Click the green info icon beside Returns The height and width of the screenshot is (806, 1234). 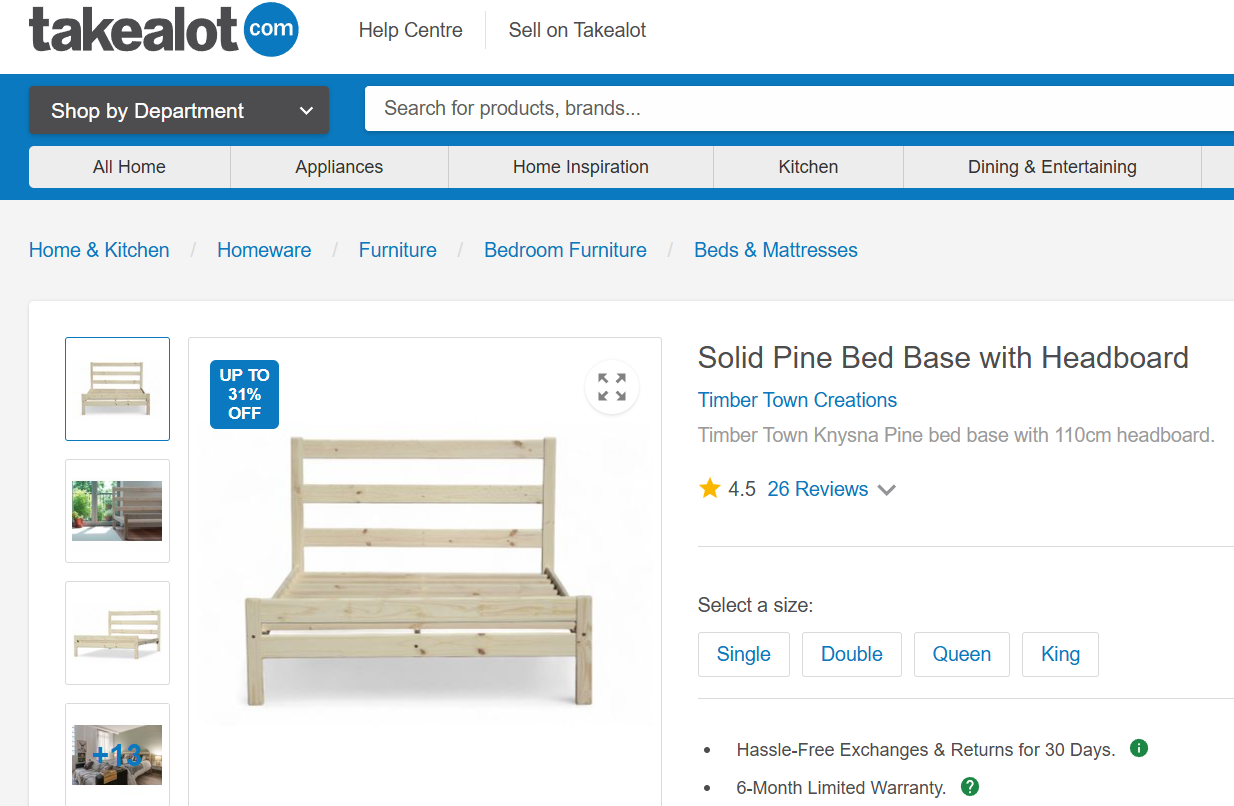(1138, 748)
